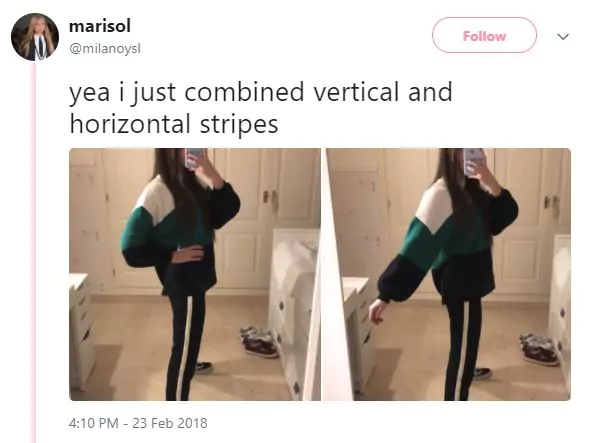This screenshot has width=601, height=443.
Task: Open the tweet options chevron menu
Action: (563, 36)
